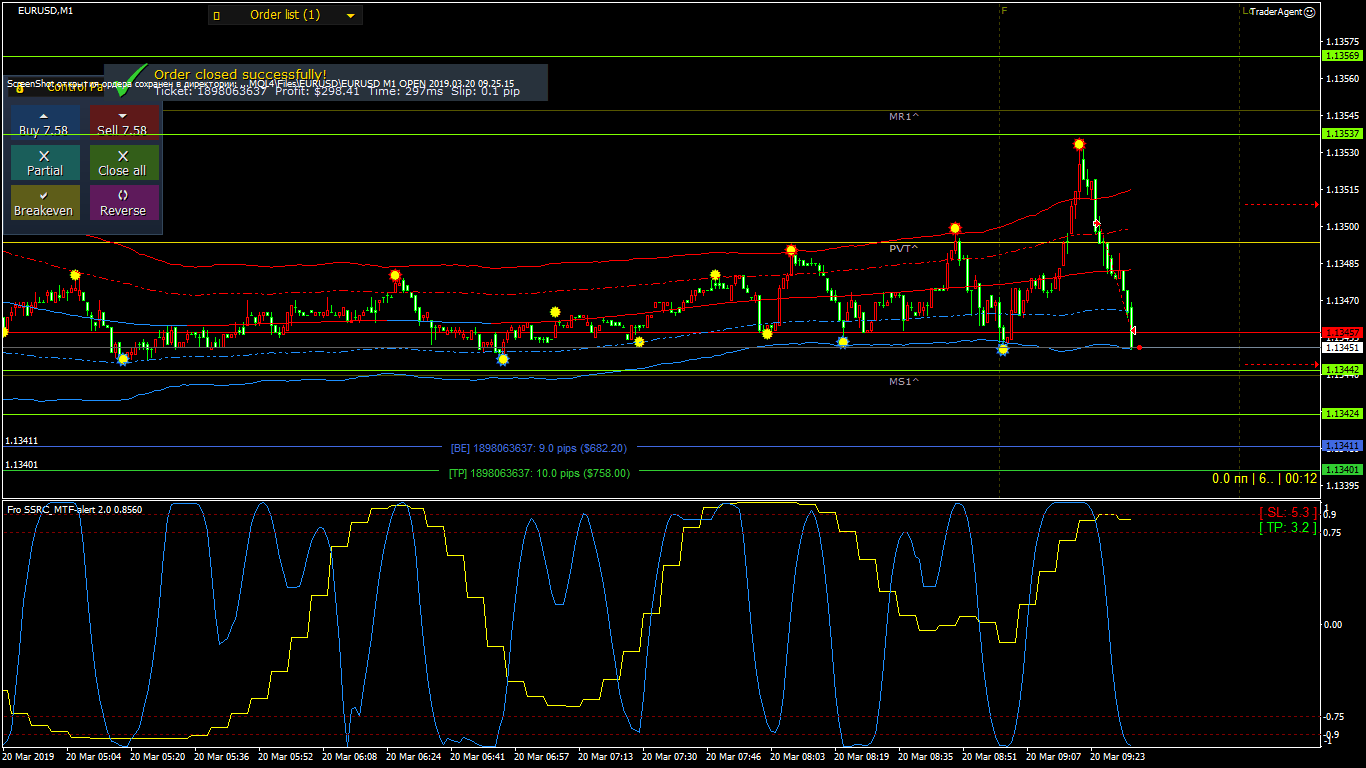
Task: Select the 1.13537 green price label
Action: [1343, 133]
